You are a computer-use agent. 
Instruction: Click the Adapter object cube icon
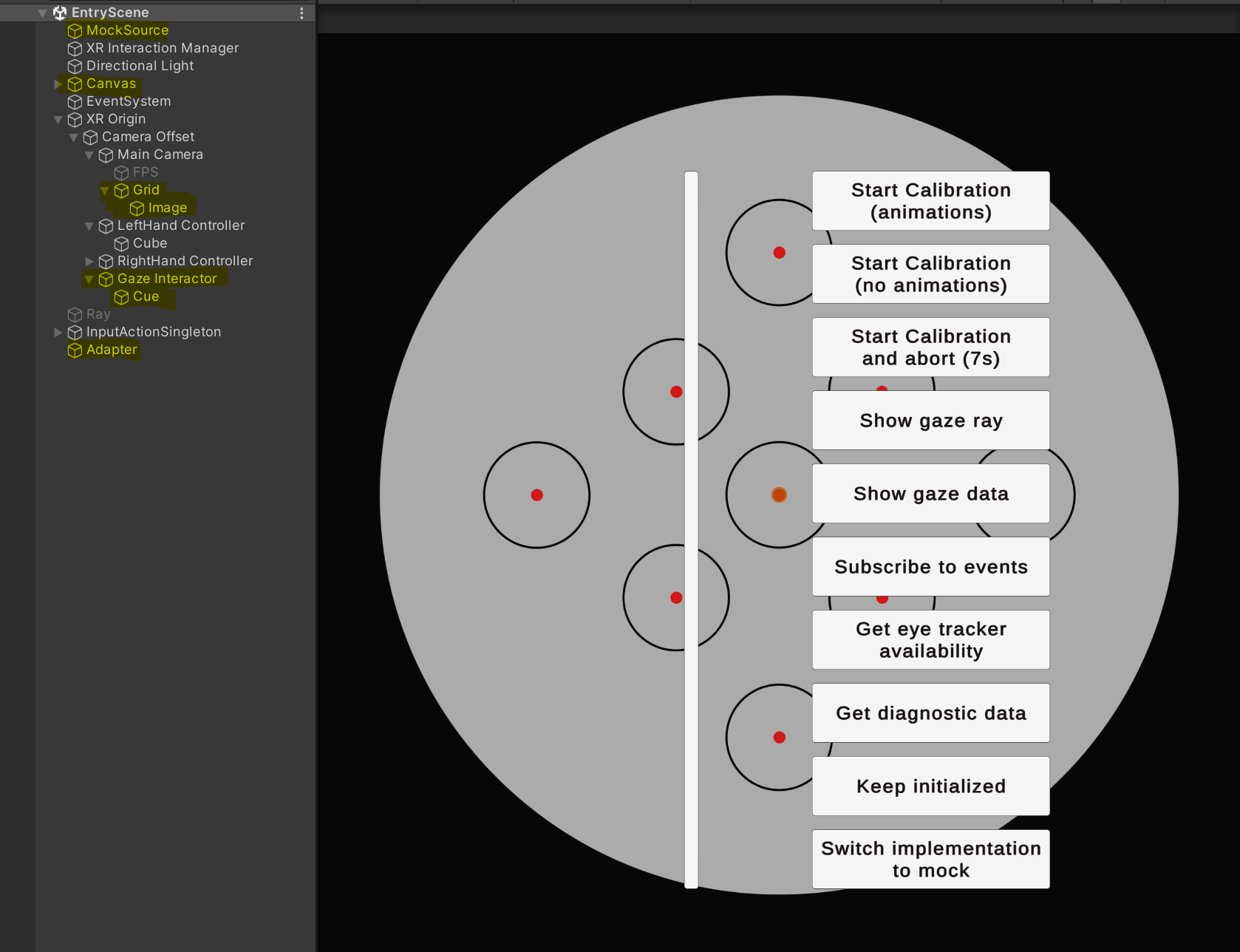coord(75,350)
